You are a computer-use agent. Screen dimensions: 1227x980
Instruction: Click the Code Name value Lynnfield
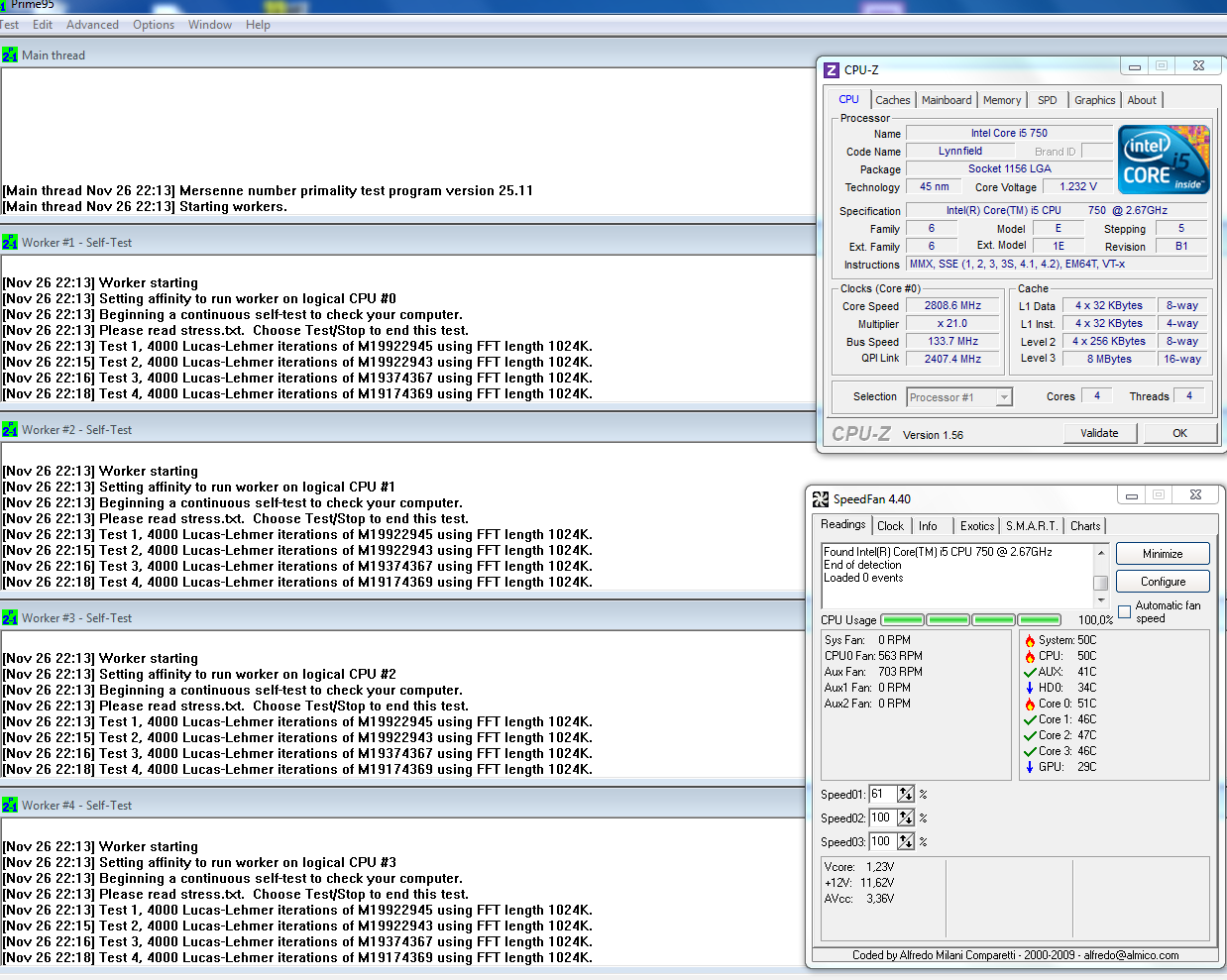point(960,152)
